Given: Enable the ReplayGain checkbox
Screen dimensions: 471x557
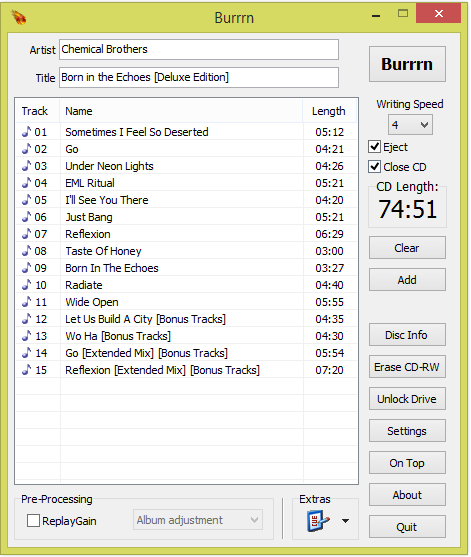Looking at the screenshot, I should coord(33,521).
